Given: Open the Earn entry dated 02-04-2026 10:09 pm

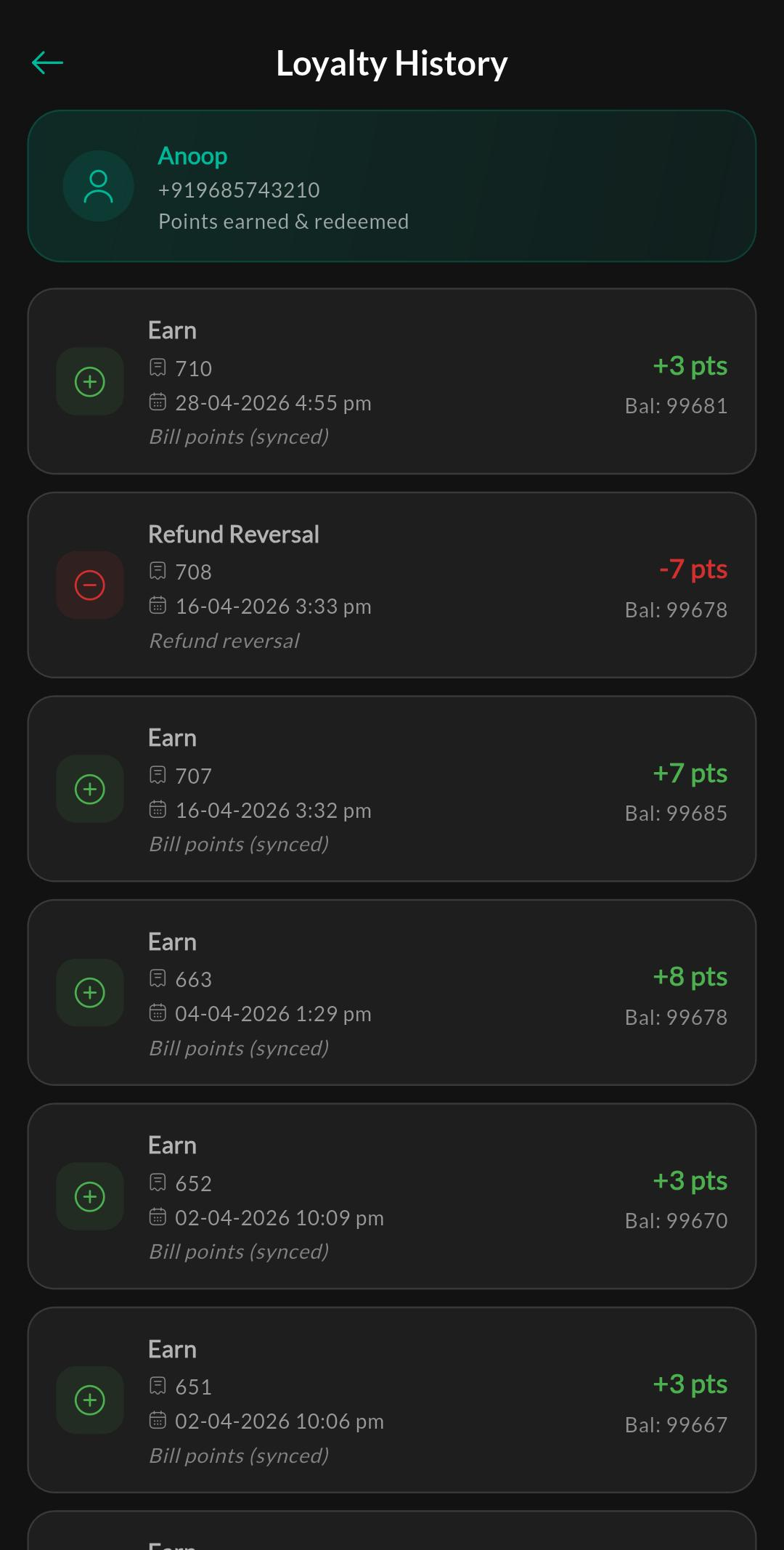Looking at the screenshot, I should [x=392, y=1196].
